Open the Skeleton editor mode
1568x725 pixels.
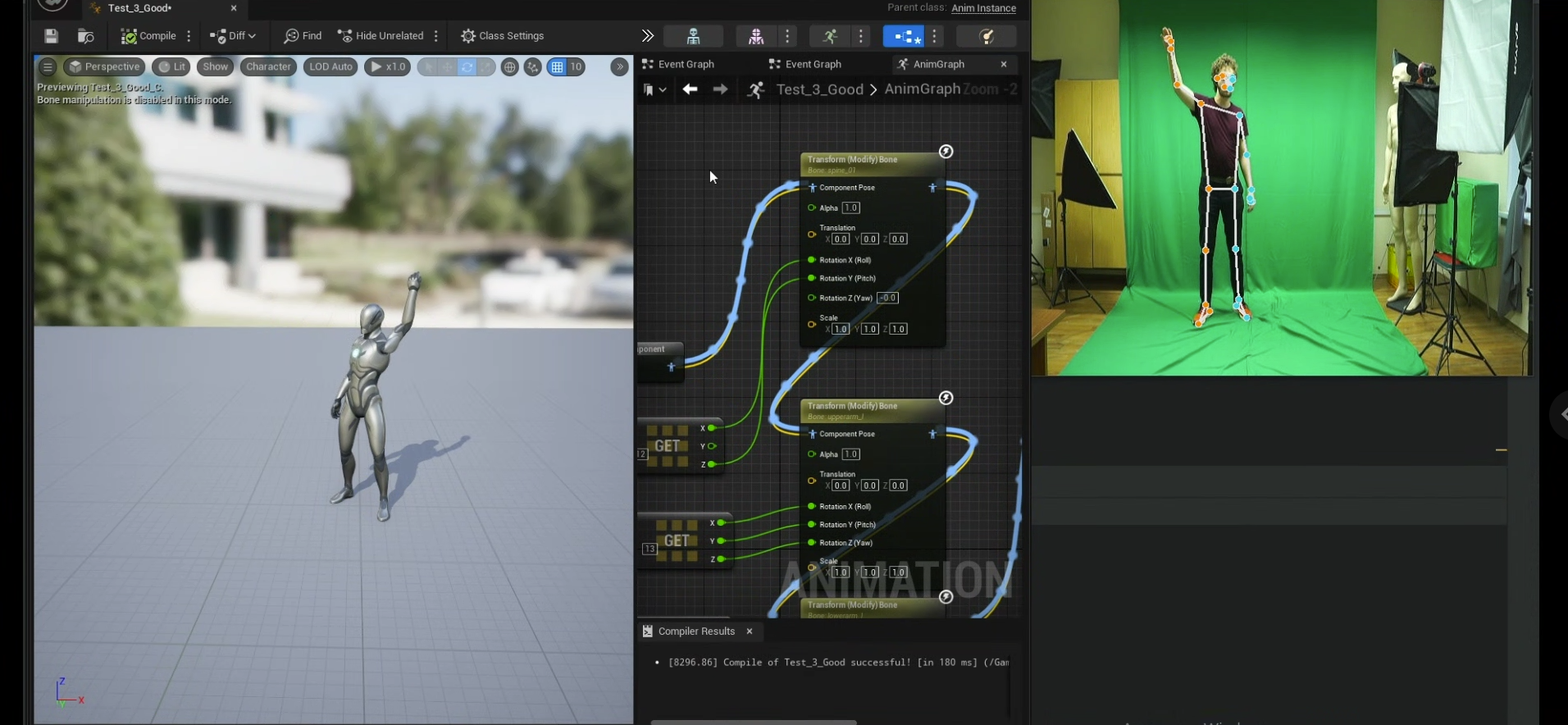(x=693, y=36)
